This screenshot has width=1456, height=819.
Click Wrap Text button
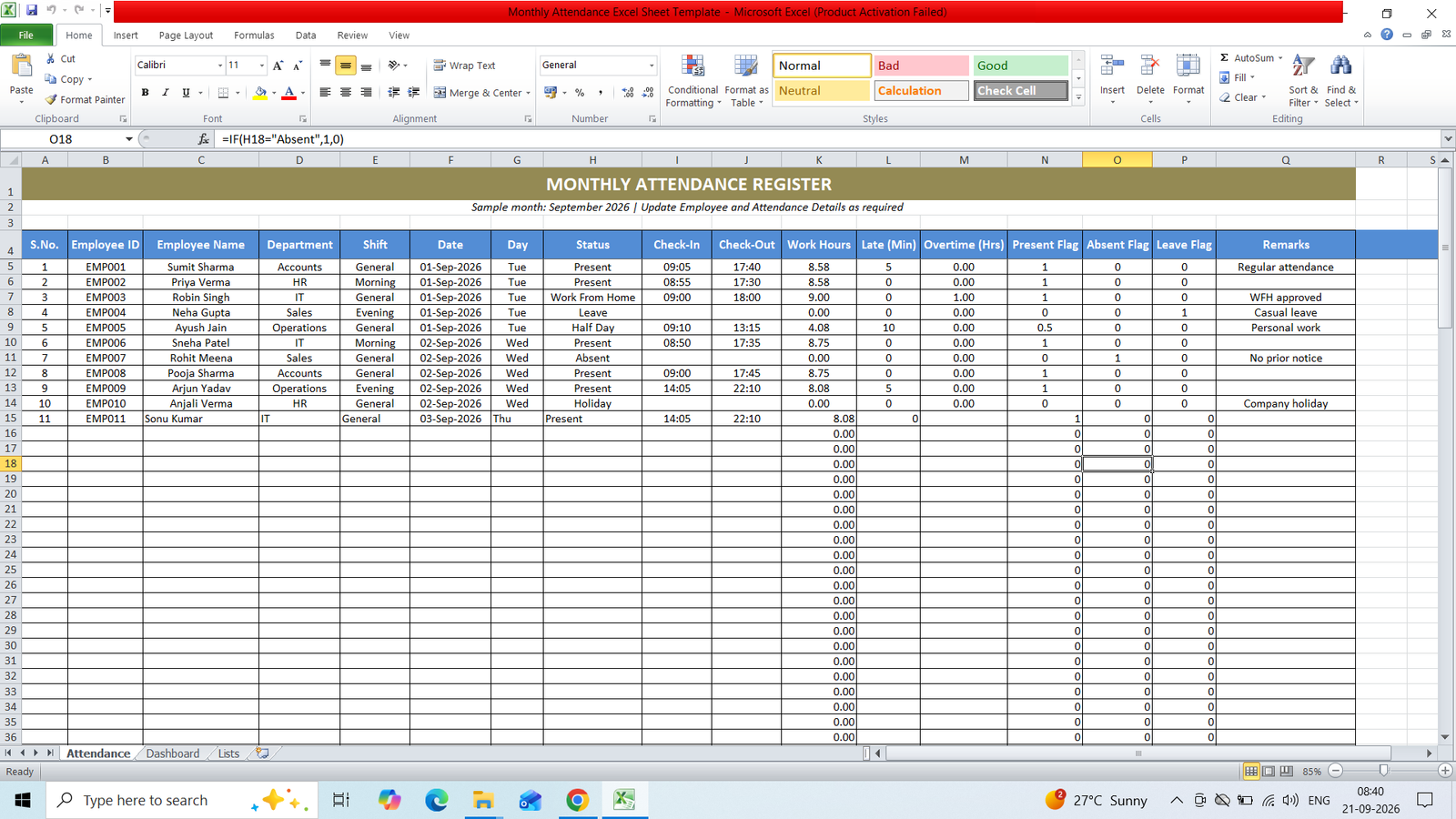(464, 66)
